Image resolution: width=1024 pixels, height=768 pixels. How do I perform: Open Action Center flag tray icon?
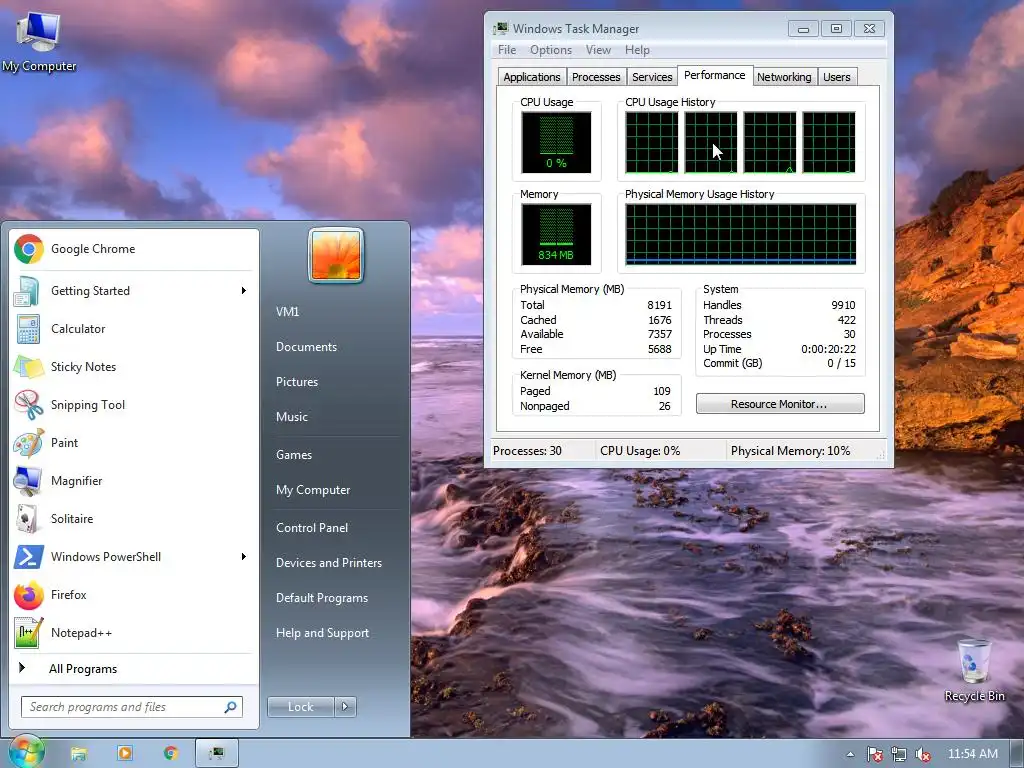tap(874, 754)
